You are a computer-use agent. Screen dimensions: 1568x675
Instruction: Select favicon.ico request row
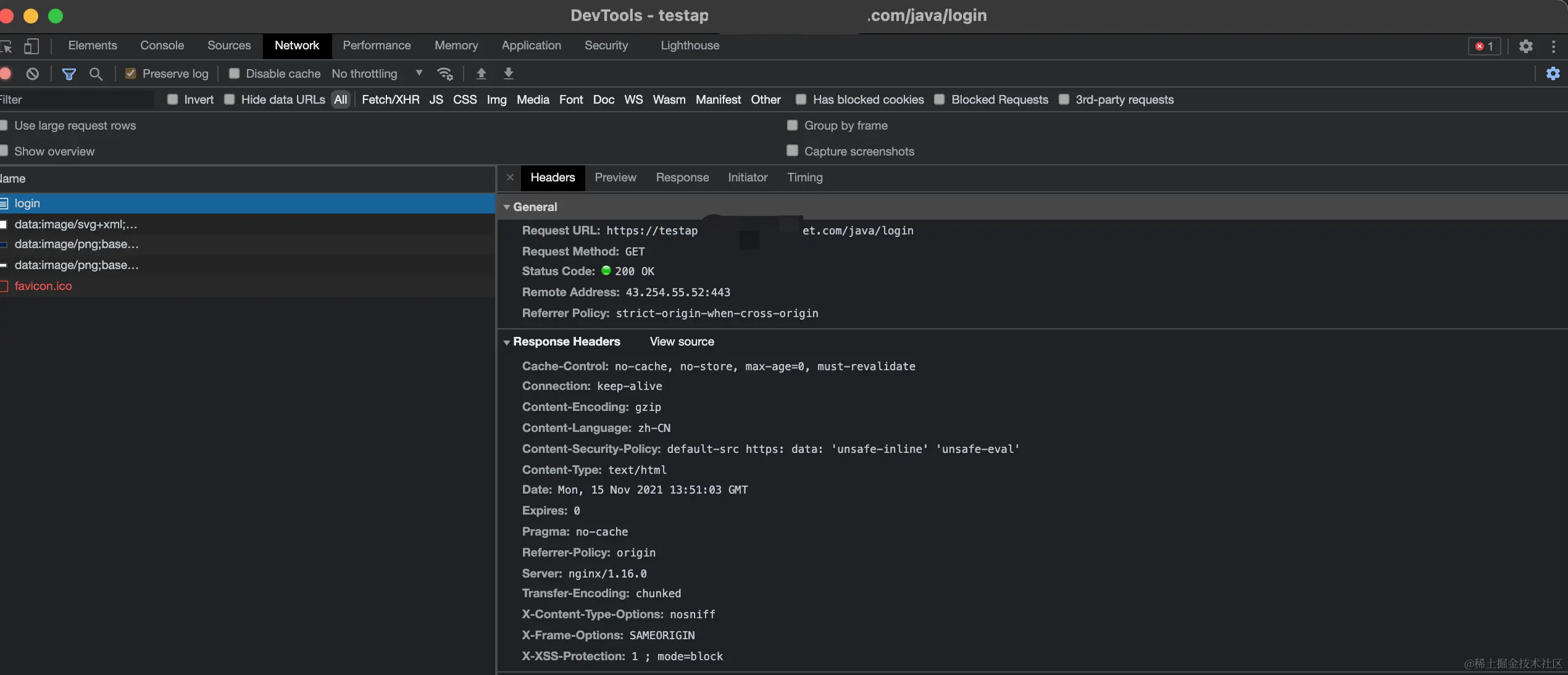pos(43,286)
